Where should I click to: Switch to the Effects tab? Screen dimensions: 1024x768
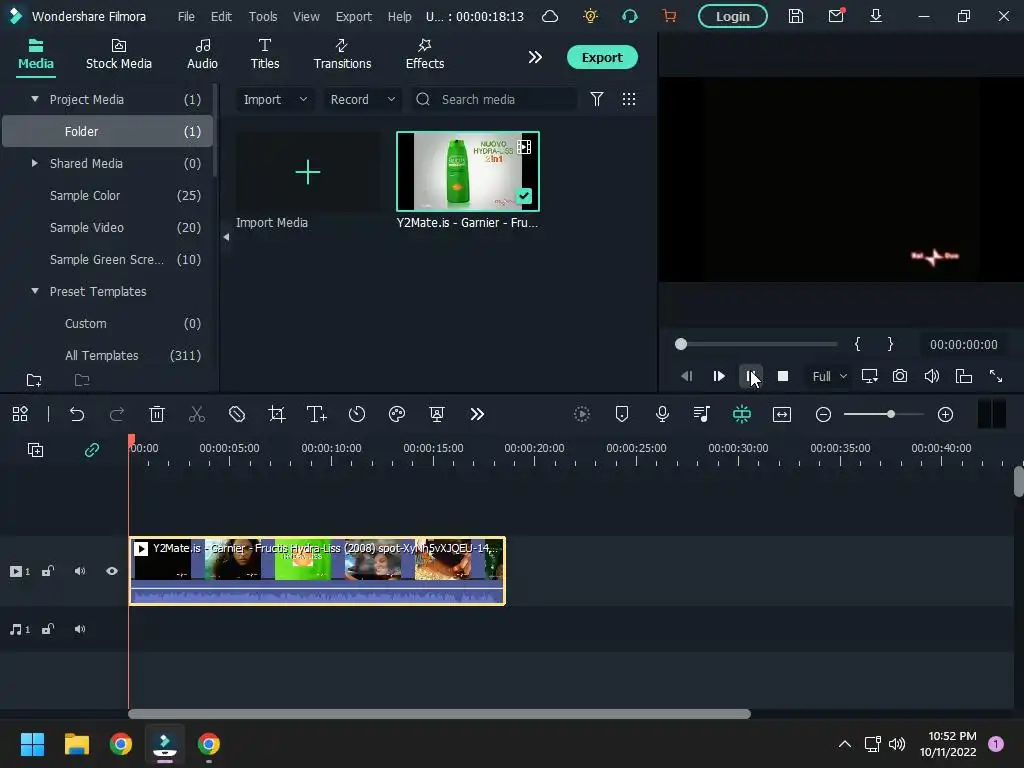point(424,54)
